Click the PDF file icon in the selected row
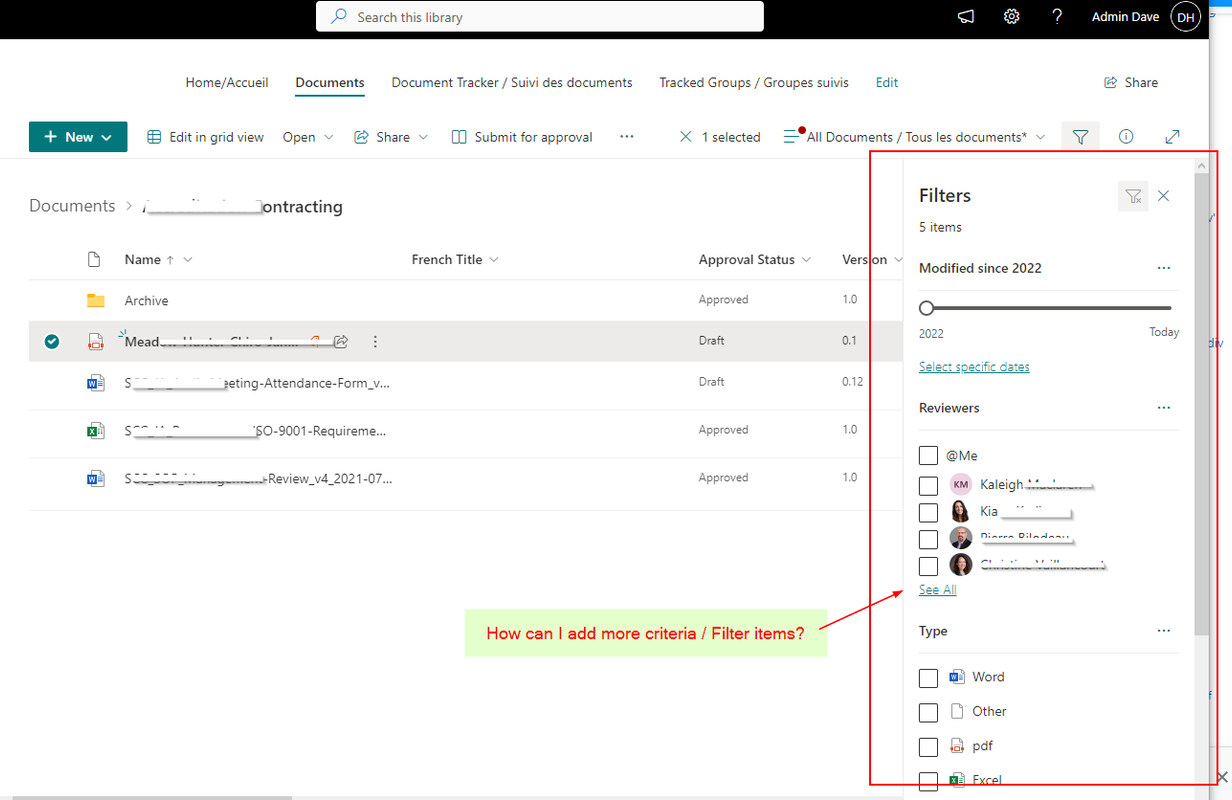This screenshot has height=800, width=1232. 95,341
